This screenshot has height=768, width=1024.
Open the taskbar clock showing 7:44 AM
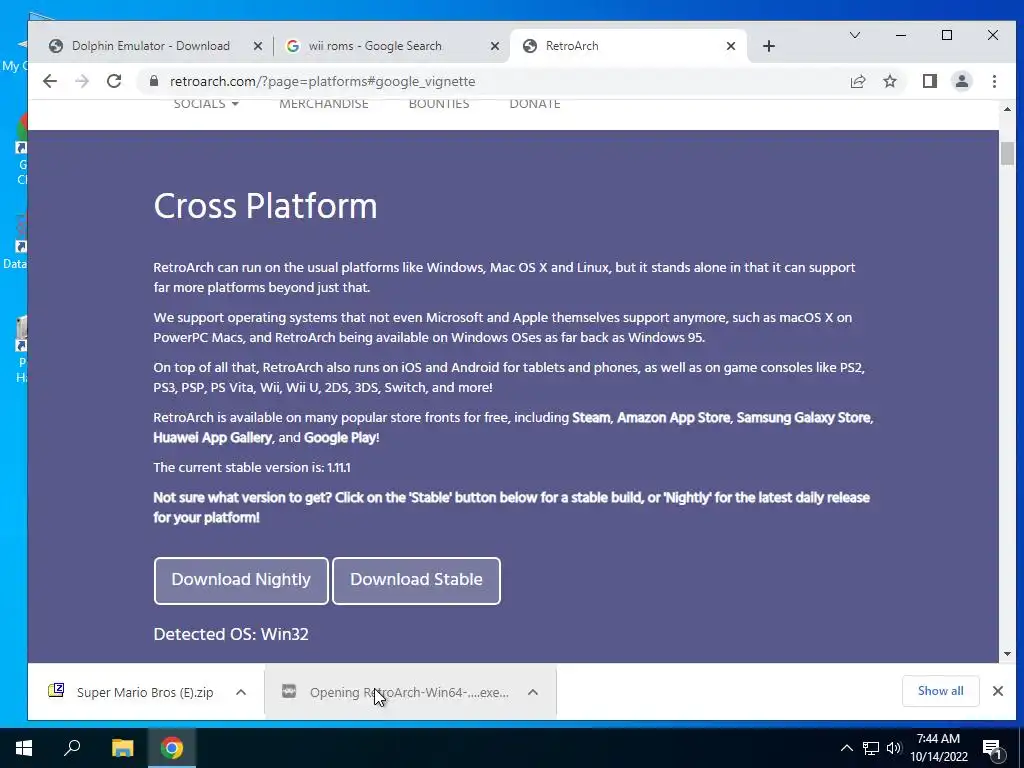coord(938,748)
